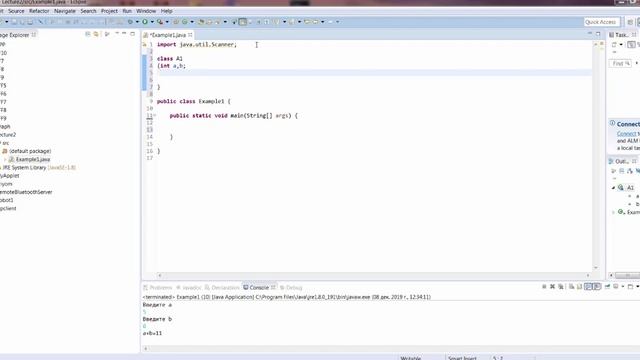This screenshot has width=640, height=360.
Task: Click the Connect link in Task List
Action: (626, 133)
